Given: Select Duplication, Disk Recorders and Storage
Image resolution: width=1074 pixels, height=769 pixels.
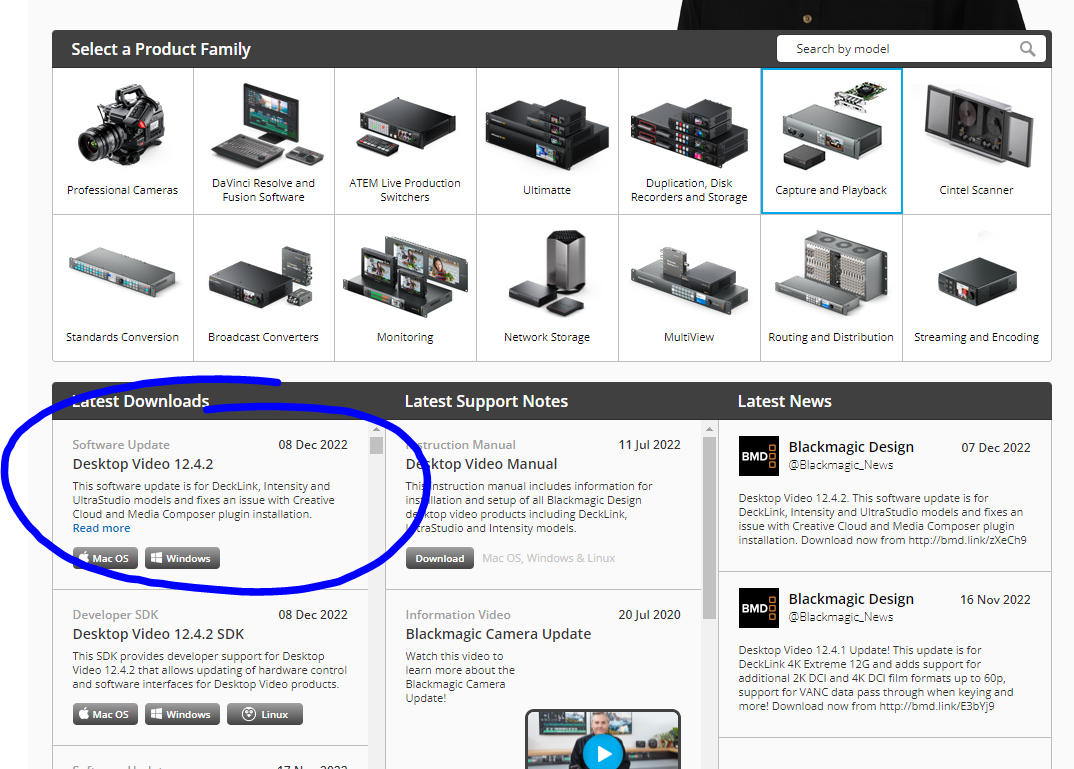Looking at the screenshot, I should (x=689, y=141).
